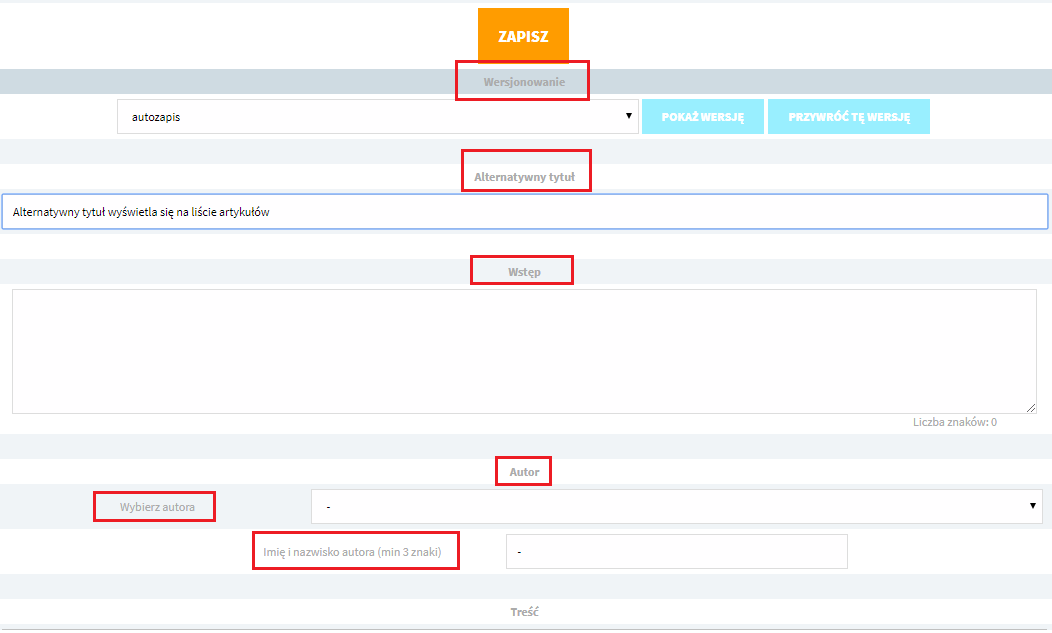Click the Wybierz autora label
Viewport: 1052px width, 633px height.
tap(157, 507)
